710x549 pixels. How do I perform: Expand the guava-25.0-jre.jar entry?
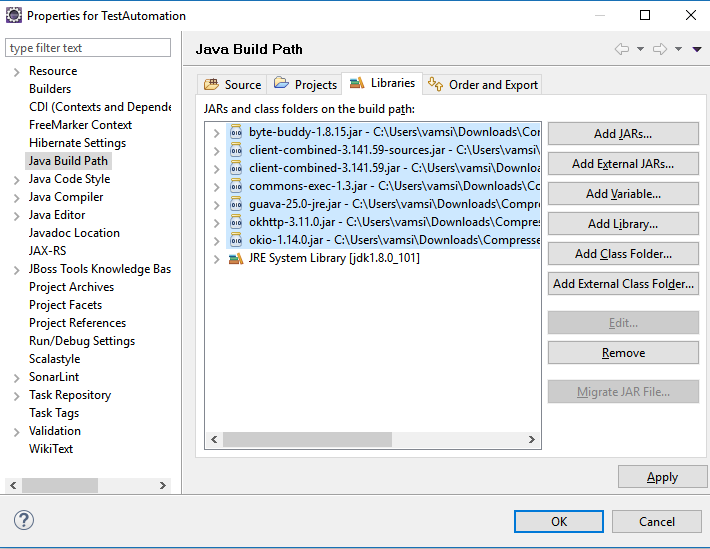click(x=216, y=205)
